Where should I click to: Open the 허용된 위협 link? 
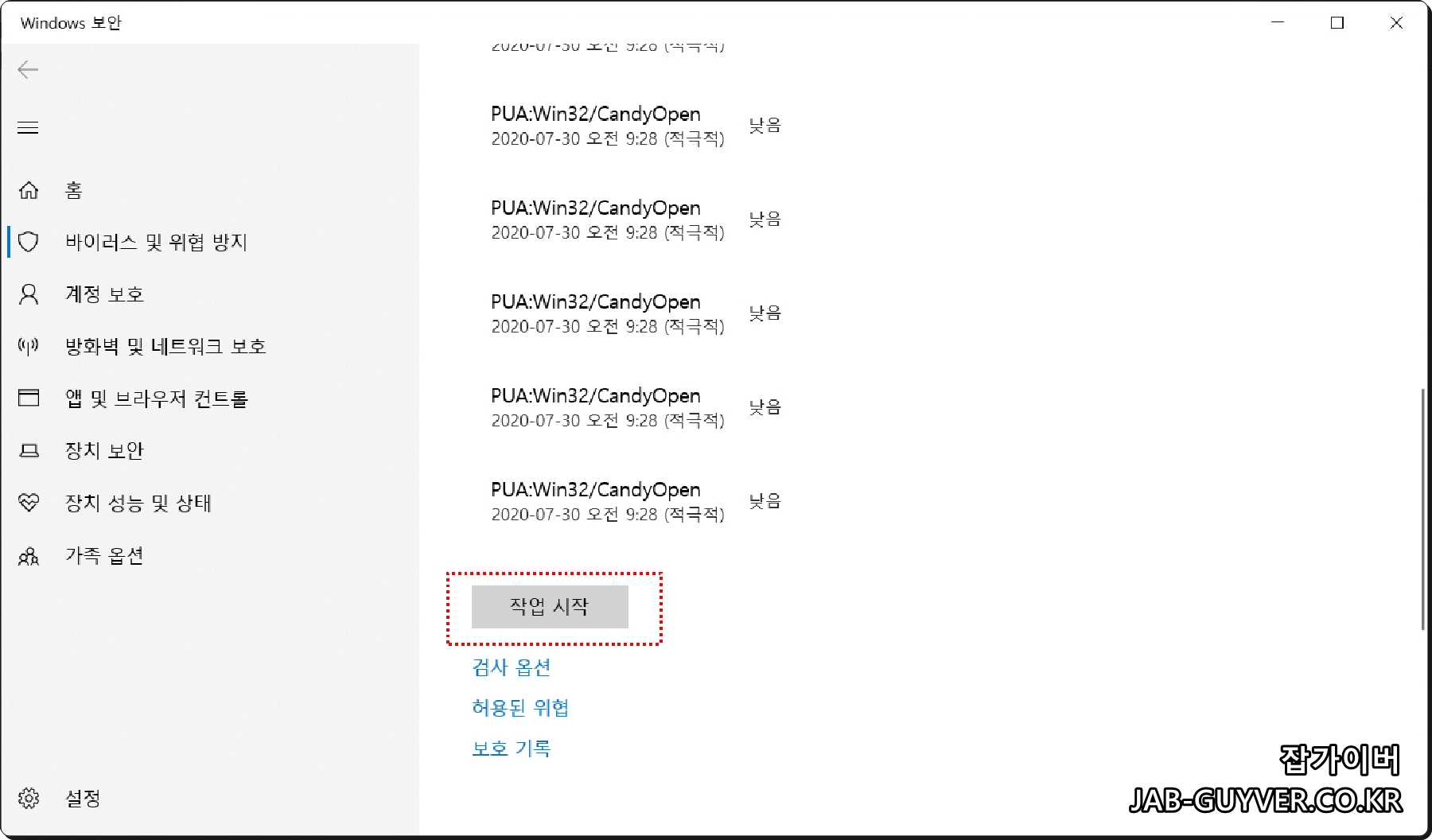[520, 708]
